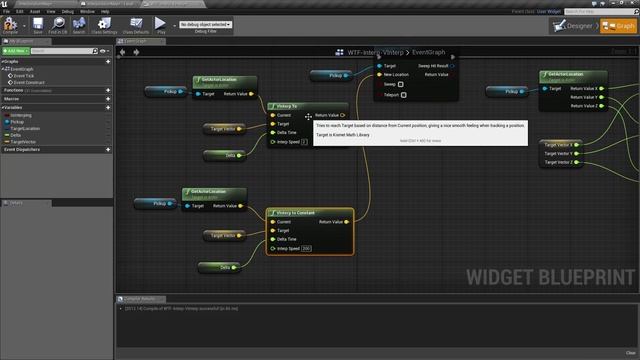
Task: Click the plus to add a new Function
Action: [x=108, y=90]
